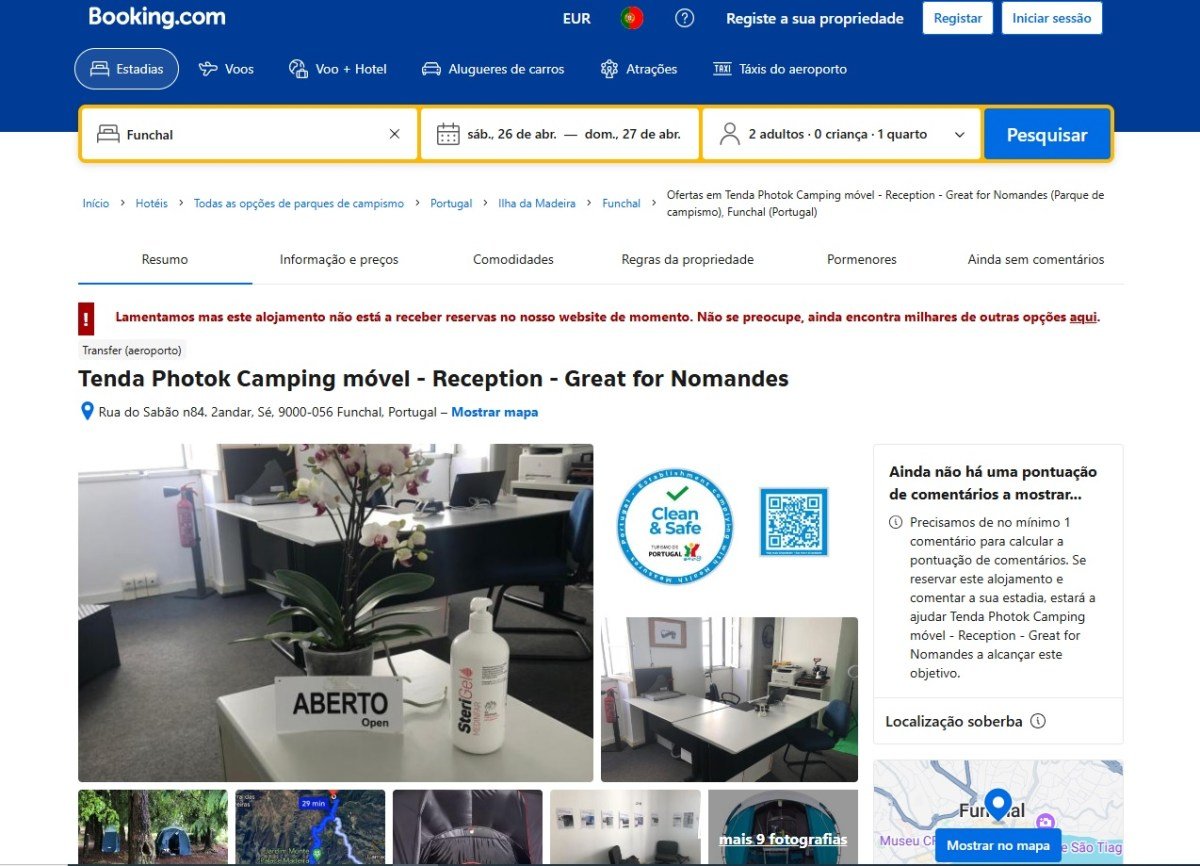Switch to Regras da propriedade tab
This screenshot has height=866, width=1200.
687,259
